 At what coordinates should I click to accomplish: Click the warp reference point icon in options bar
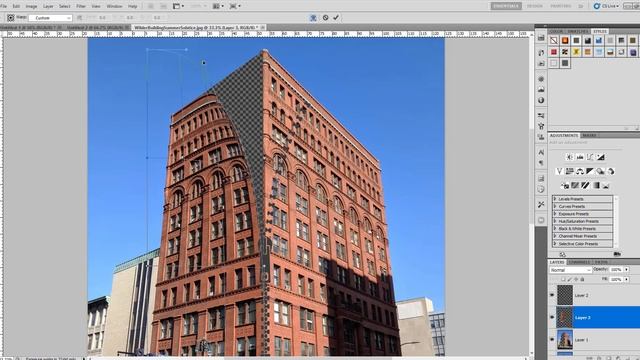(11, 18)
